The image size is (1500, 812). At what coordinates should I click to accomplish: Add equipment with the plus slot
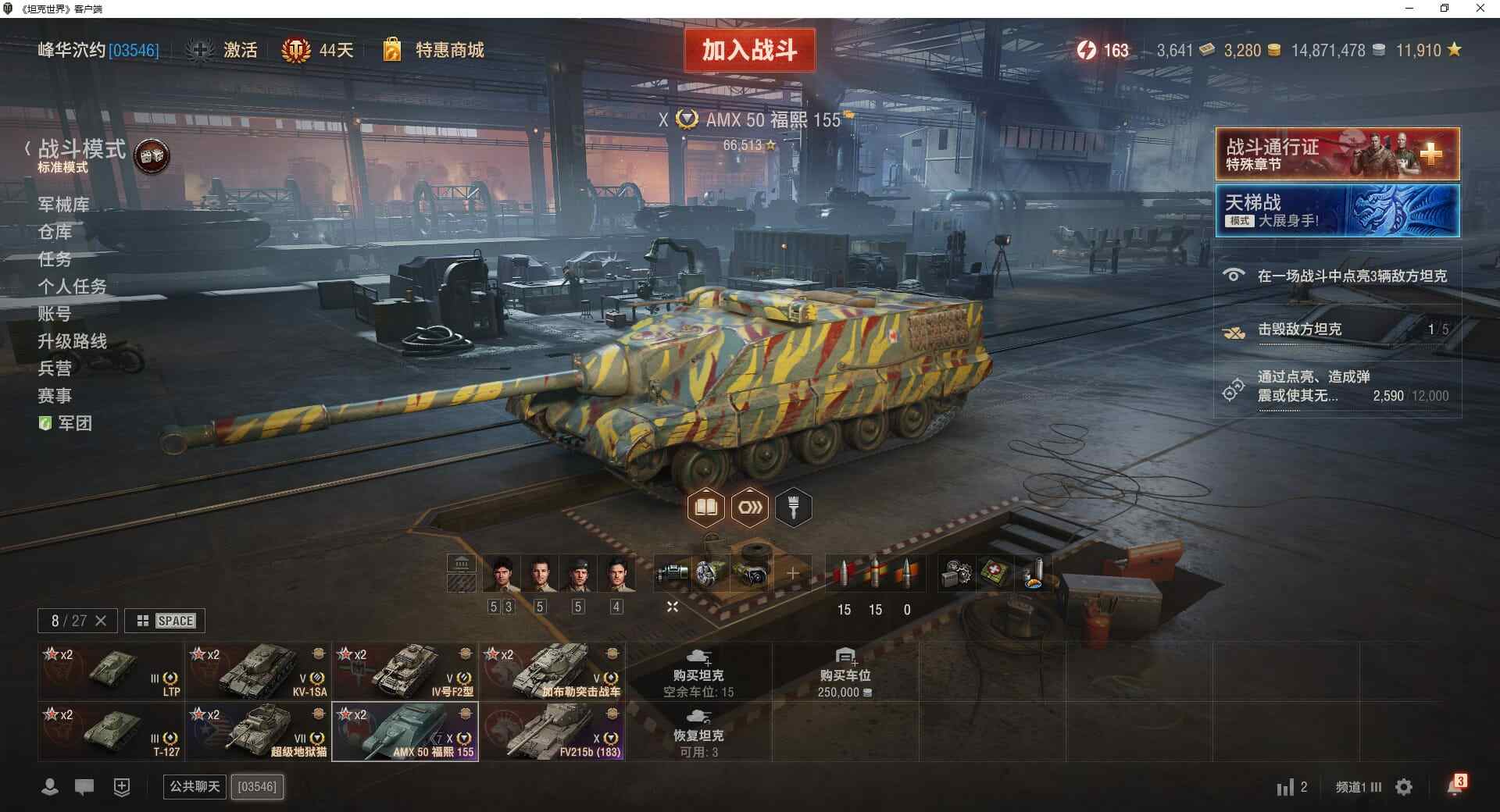[x=792, y=573]
